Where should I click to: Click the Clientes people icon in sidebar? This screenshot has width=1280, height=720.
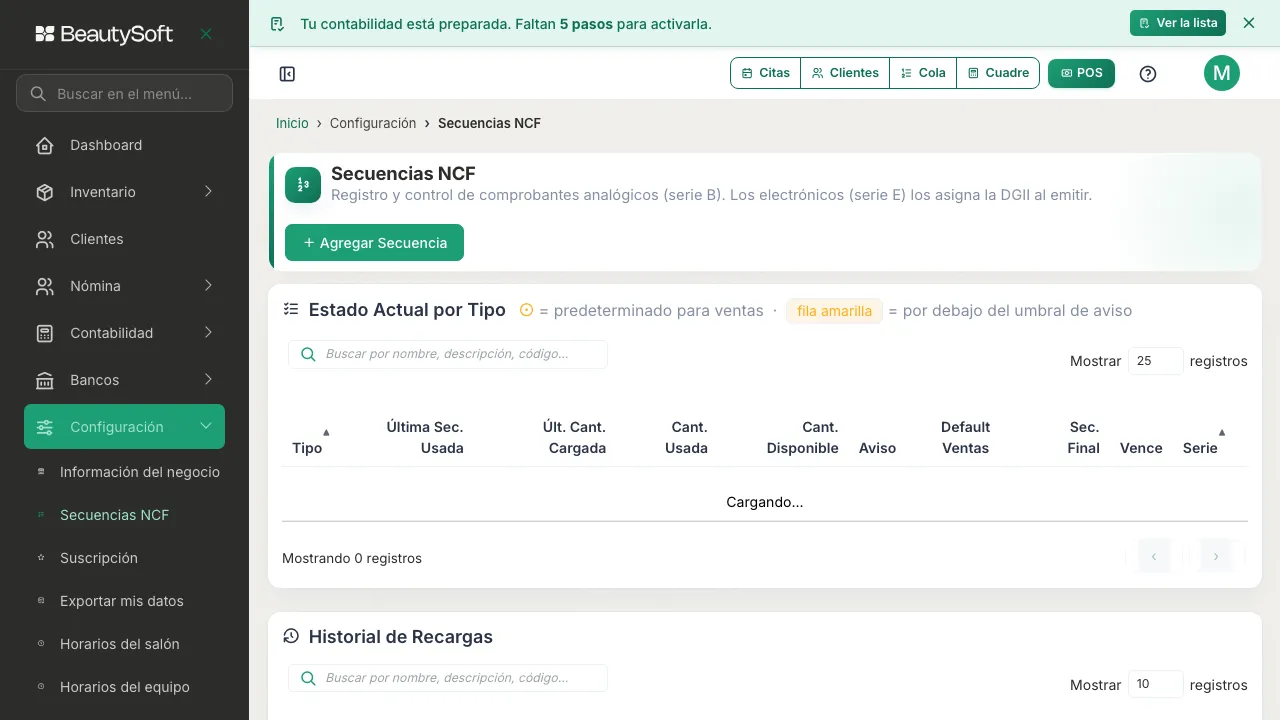[45, 239]
